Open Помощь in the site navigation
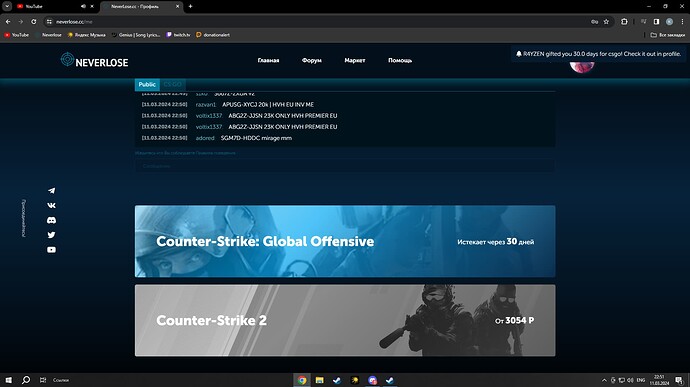 [400, 60]
